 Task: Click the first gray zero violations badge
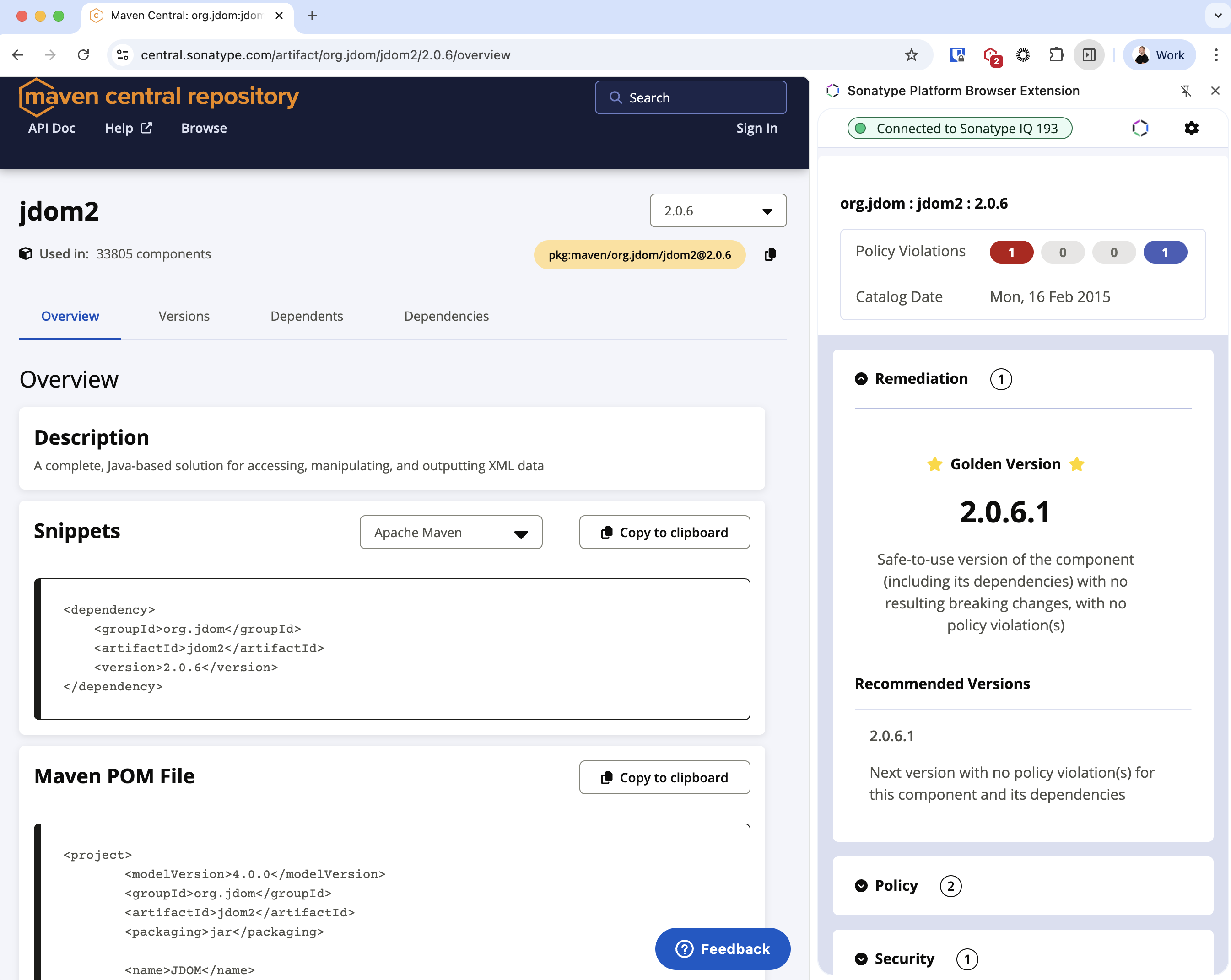[x=1063, y=252]
